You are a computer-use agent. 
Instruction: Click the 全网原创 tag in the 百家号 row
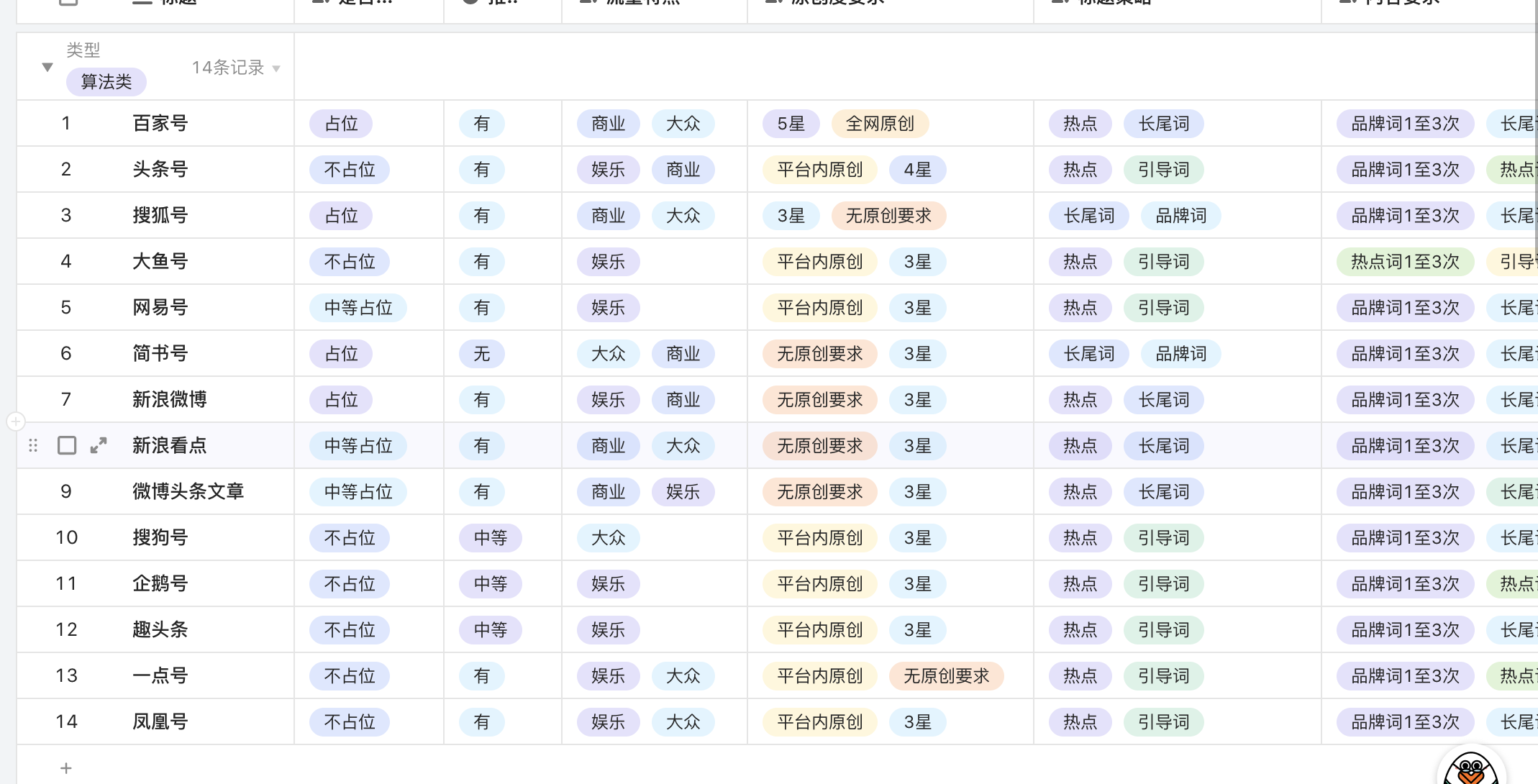[x=880, y=124]
